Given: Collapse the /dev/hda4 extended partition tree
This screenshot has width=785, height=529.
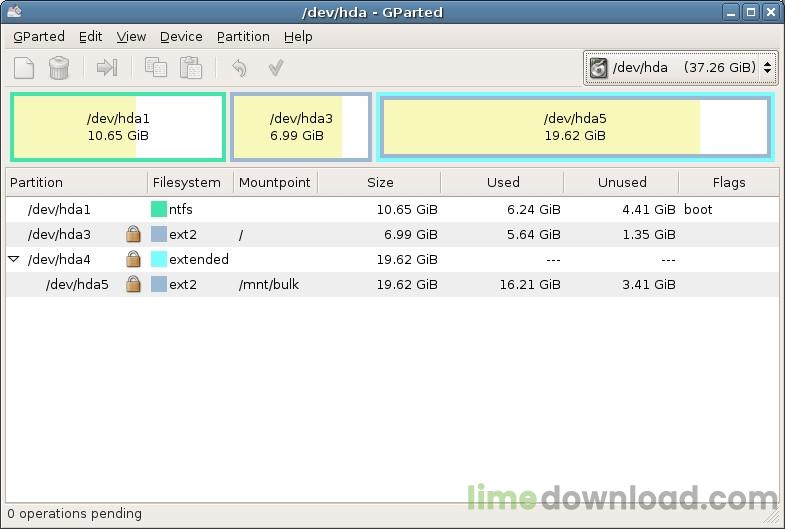Looking at the screenshot, I should [14, 259].
